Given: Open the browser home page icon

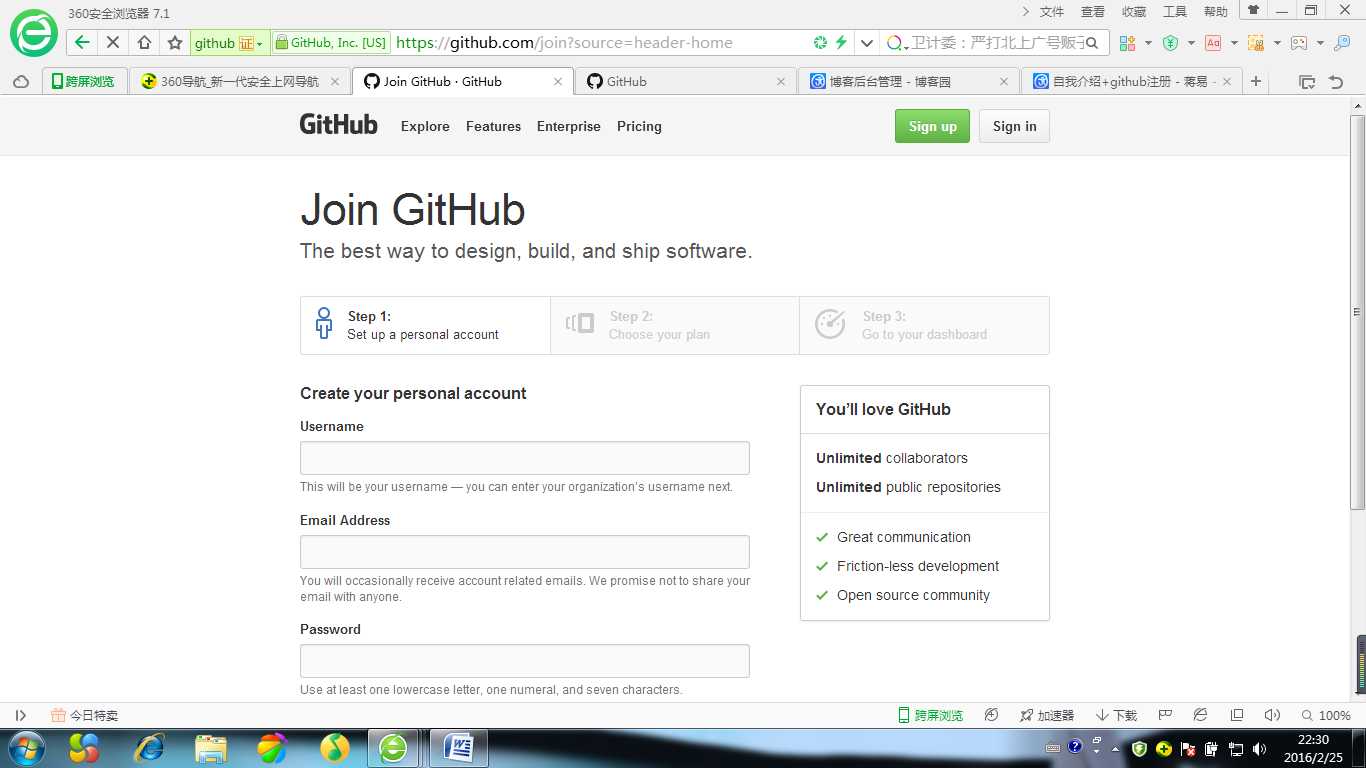Looking at the screenshot, I should (144, 43).
